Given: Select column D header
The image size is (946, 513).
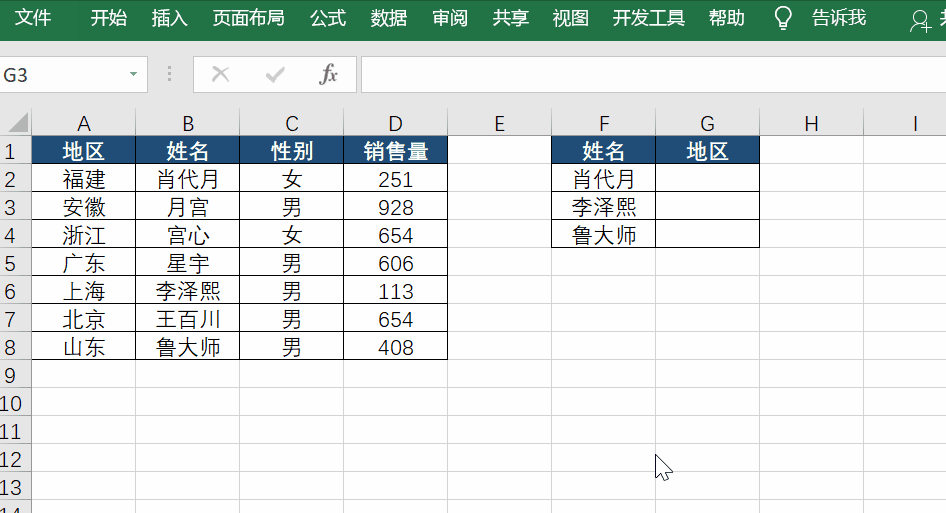Looking at the screenshot, I should click(395, 123).
